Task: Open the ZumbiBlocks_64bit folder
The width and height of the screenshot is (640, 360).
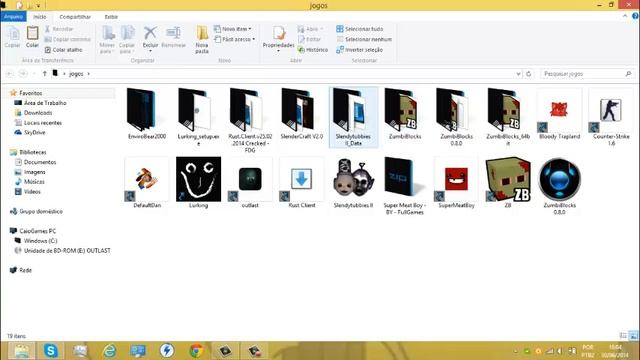Action: [x=508, y=118]
